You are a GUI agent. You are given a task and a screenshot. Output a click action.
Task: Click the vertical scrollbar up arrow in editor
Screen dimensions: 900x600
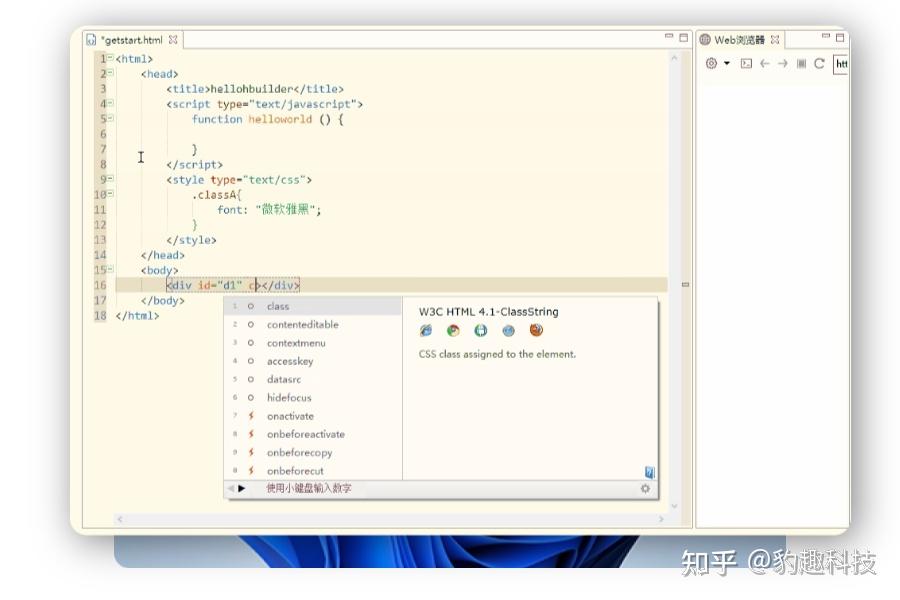click(674, 58)
